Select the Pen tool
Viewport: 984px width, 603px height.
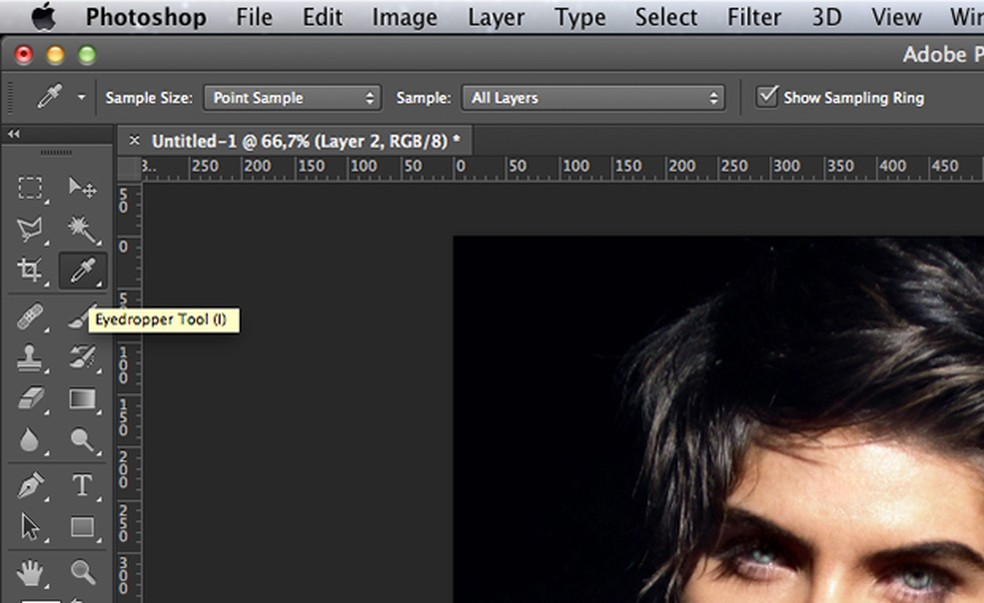click(29, 486)
